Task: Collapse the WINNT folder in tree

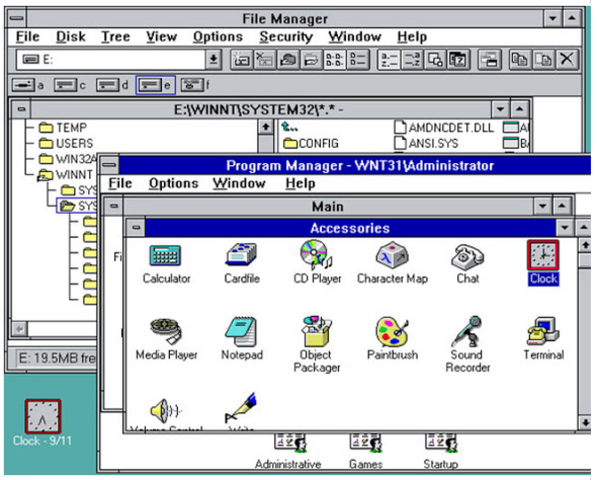Action: pyautogui.click(x=45, y=175)
